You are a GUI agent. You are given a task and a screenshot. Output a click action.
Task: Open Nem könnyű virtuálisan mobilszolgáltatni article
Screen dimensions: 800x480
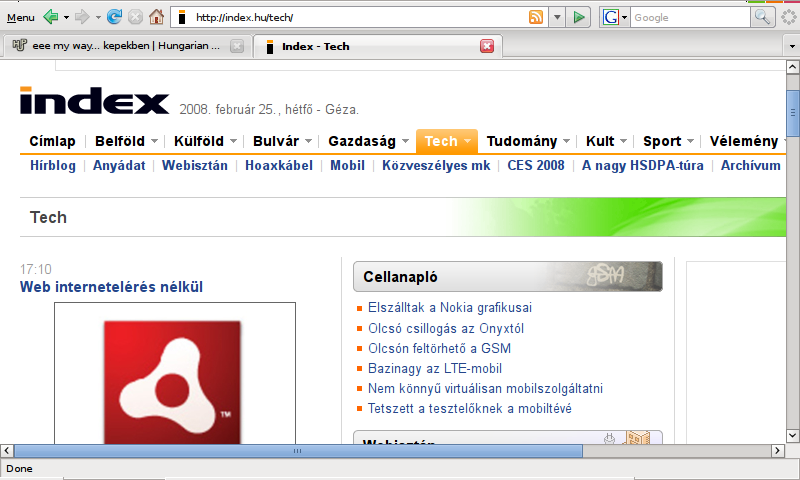point(485,389)
